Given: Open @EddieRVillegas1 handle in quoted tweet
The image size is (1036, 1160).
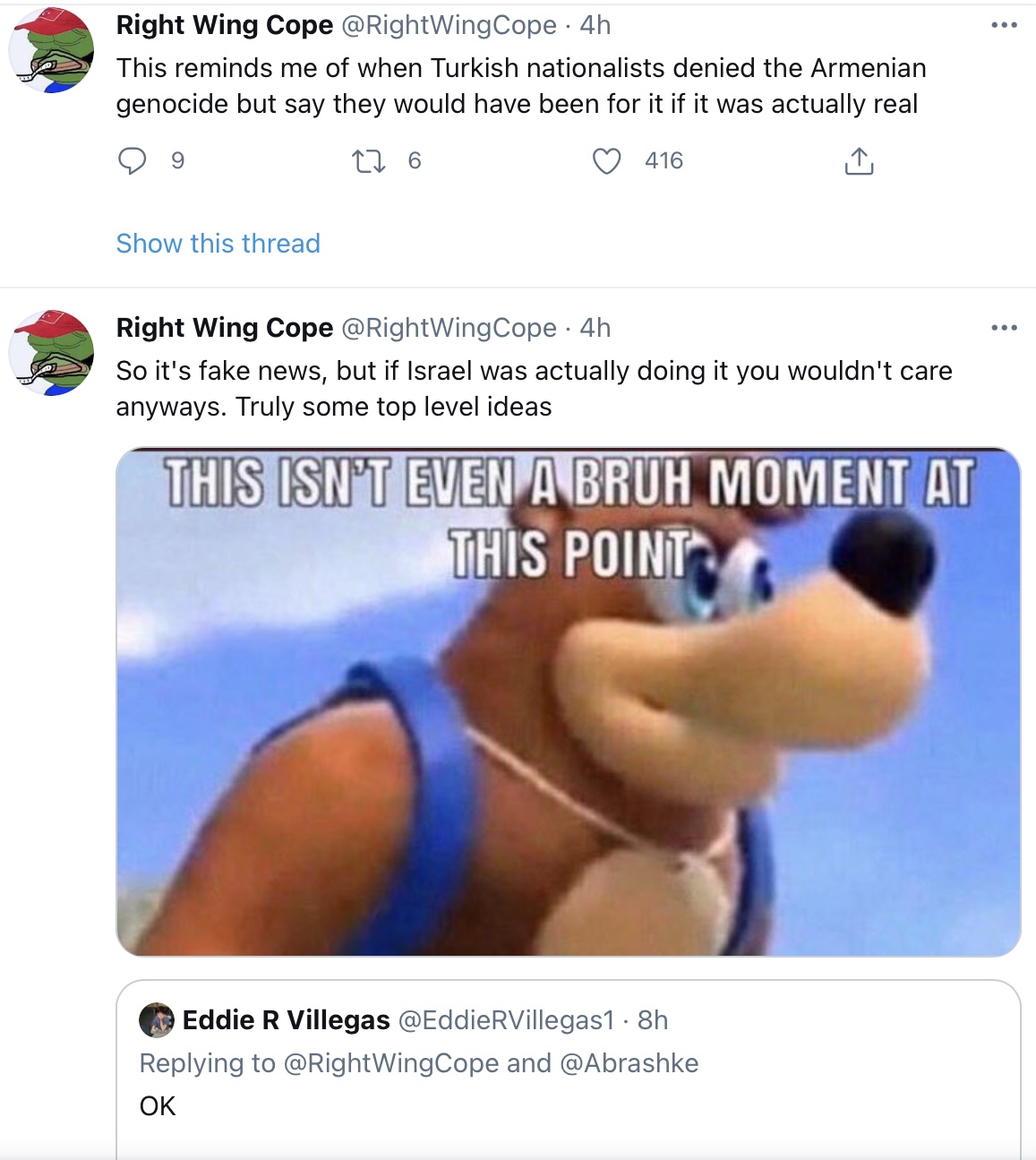Looking at the screenshot, I should (x=506, y=1020).
